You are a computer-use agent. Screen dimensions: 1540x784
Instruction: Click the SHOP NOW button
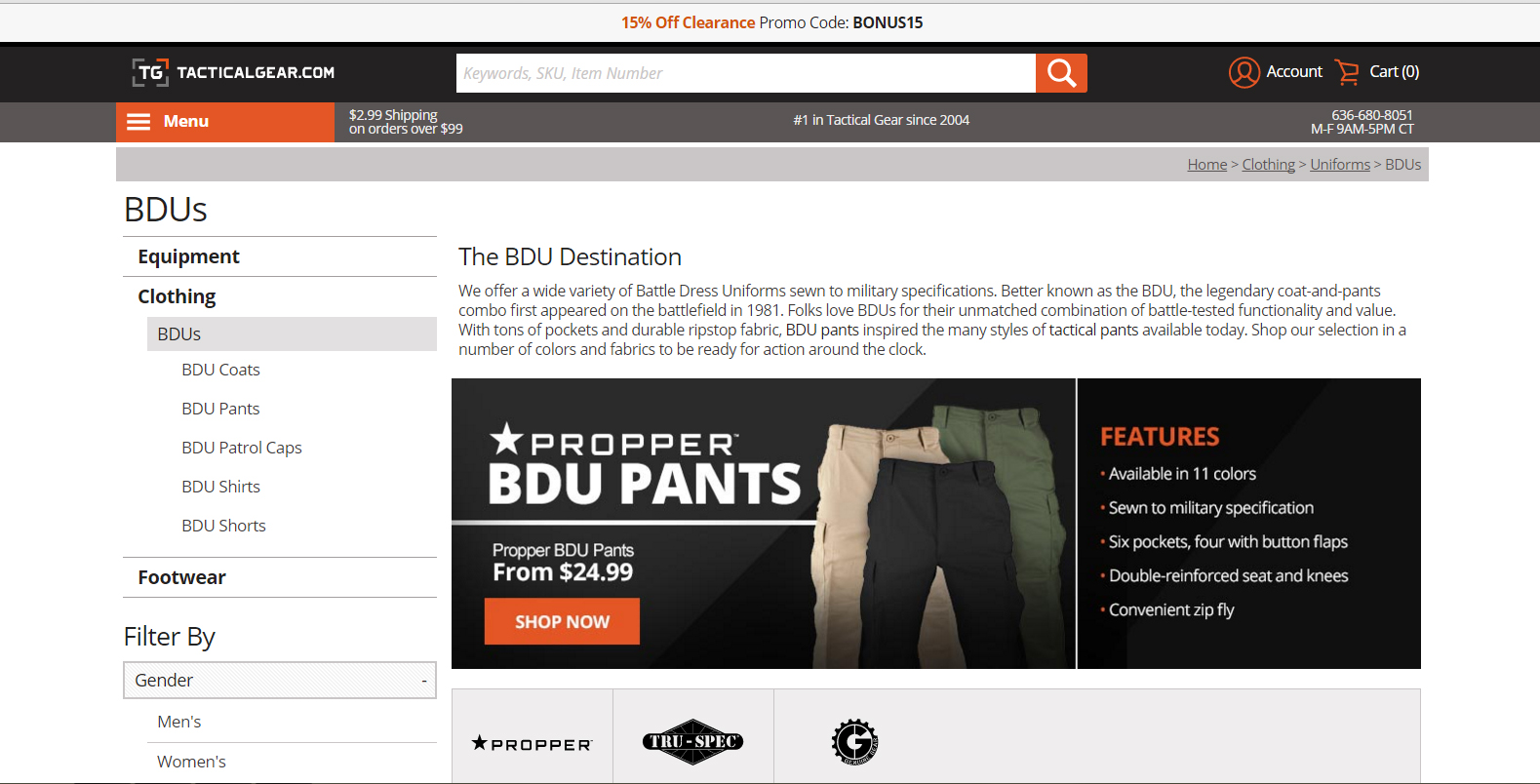click(562, 621)
